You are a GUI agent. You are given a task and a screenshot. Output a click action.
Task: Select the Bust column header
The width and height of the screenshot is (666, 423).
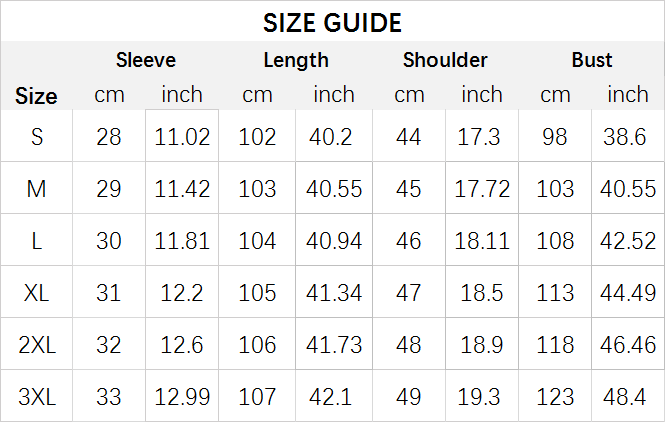(x=592, y=60)
